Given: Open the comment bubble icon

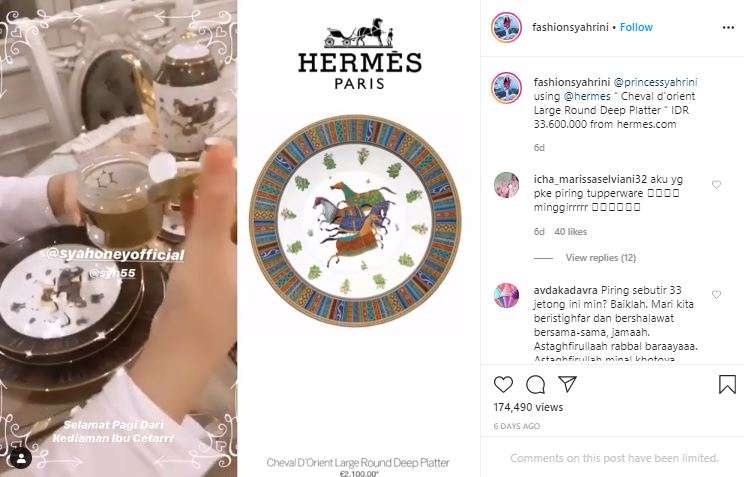Looking at the screenshot, I should coord(535,384).
